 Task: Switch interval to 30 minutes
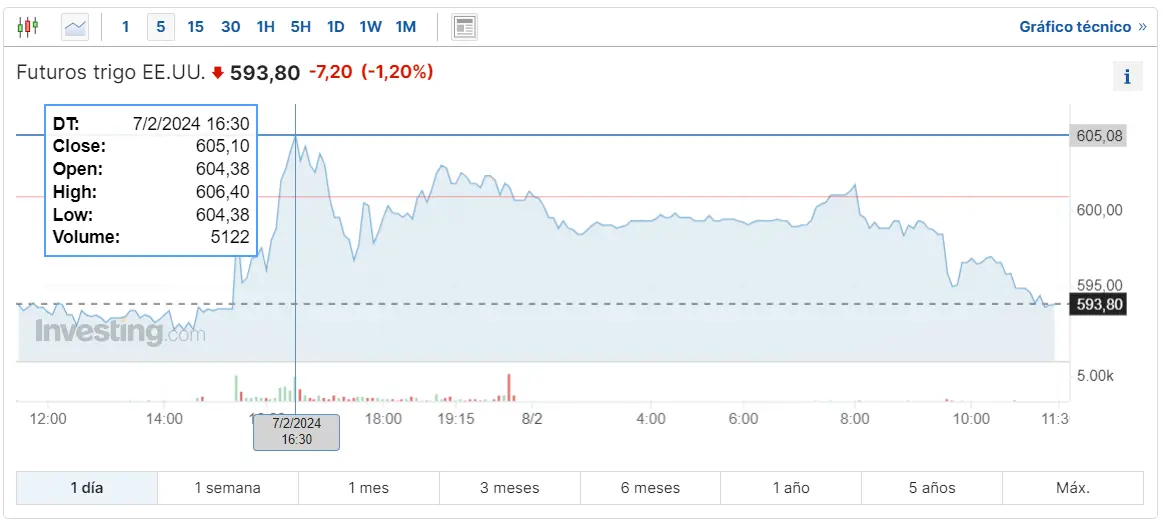(x=230, y=27)
